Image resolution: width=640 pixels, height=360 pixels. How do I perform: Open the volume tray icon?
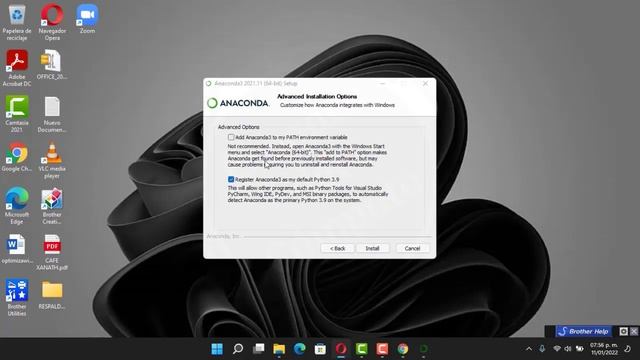point(568,349)
